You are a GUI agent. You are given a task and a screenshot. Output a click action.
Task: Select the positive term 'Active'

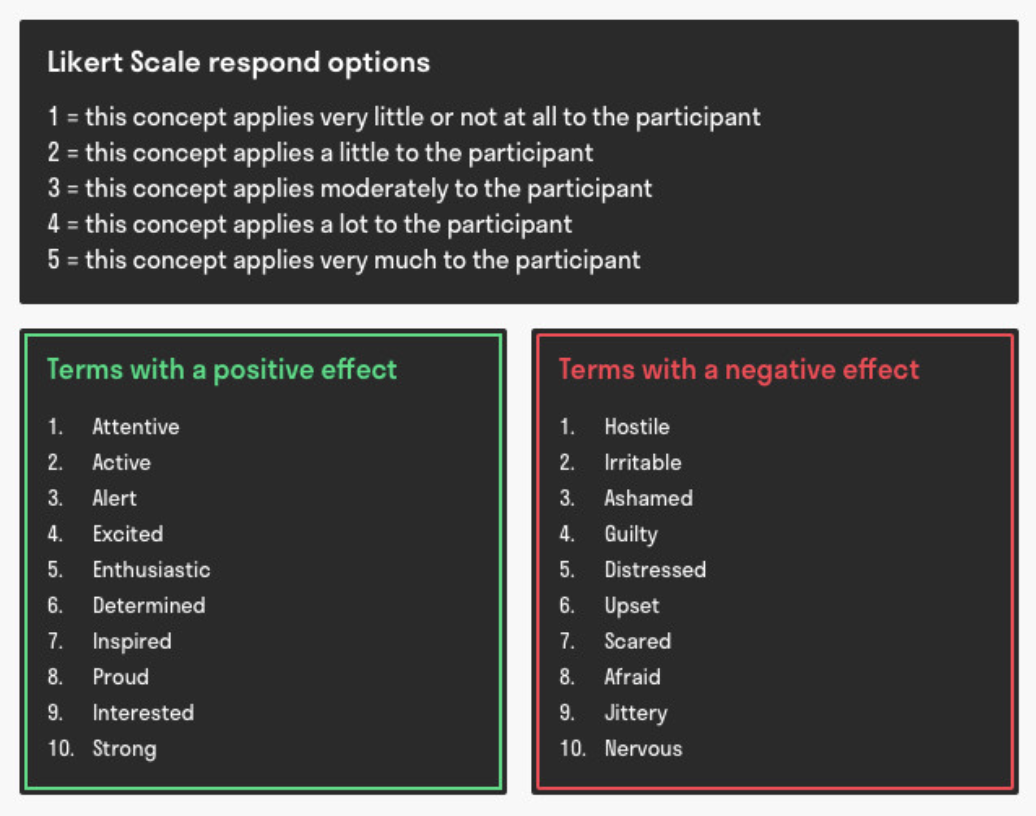click(122, 463)
